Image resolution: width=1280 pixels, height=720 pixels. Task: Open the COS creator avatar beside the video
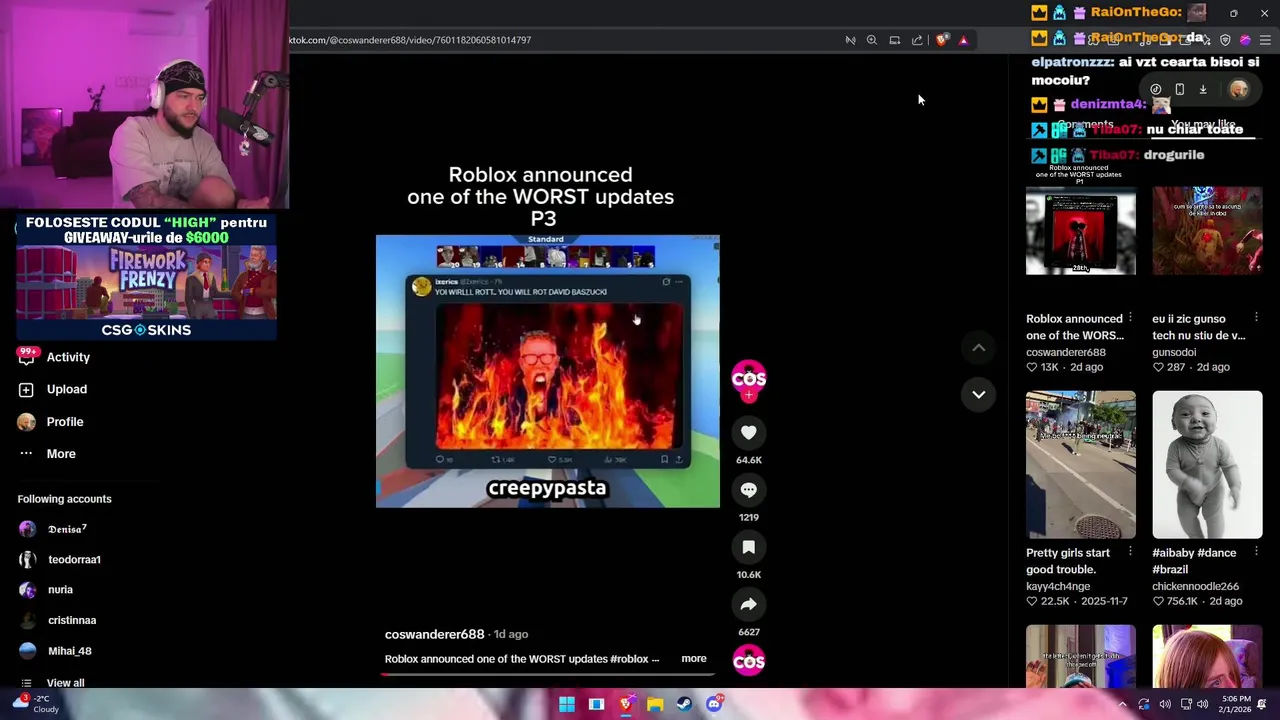(749, 378)
